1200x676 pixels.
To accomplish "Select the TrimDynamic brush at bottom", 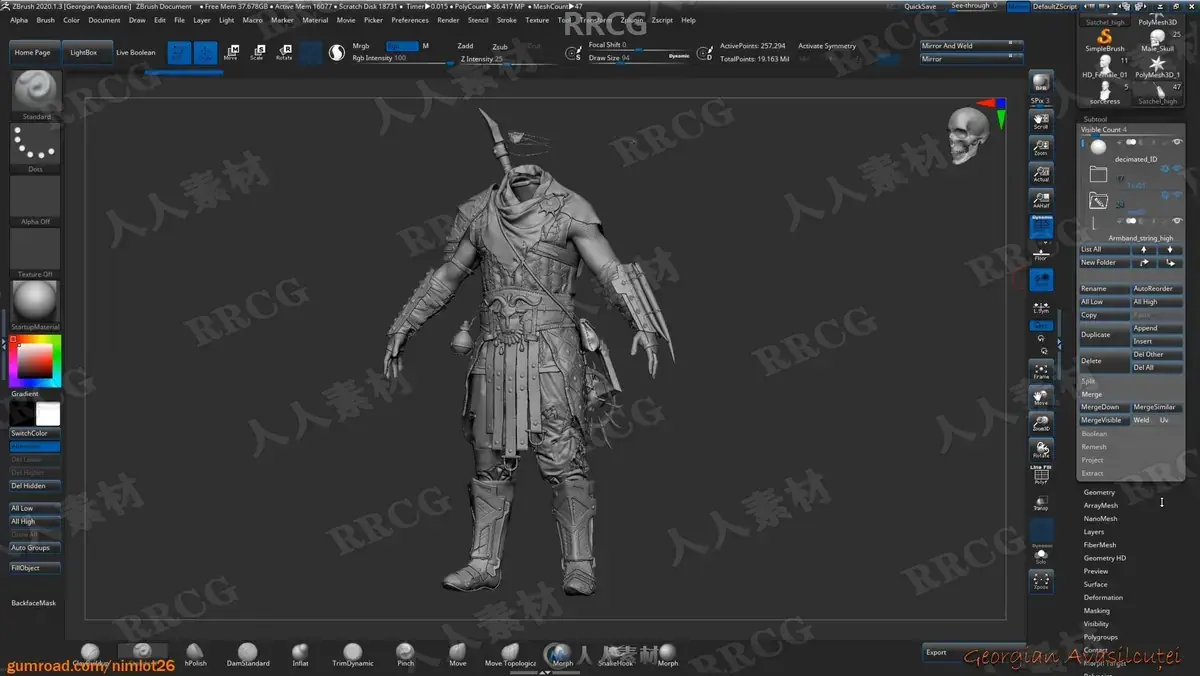I will pyautogui.click(x=352, y=654).
